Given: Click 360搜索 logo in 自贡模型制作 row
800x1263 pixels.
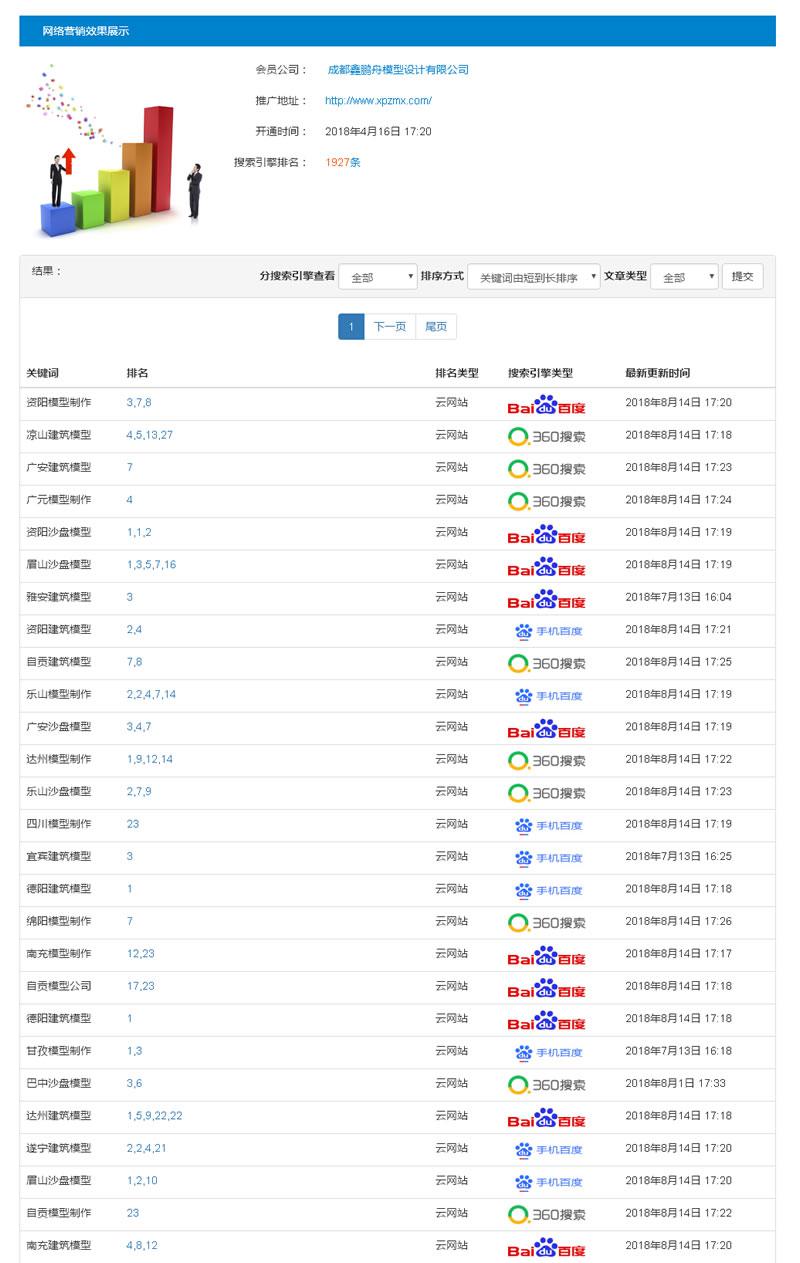Looking at the screenshot, I should coord(546,1215).
